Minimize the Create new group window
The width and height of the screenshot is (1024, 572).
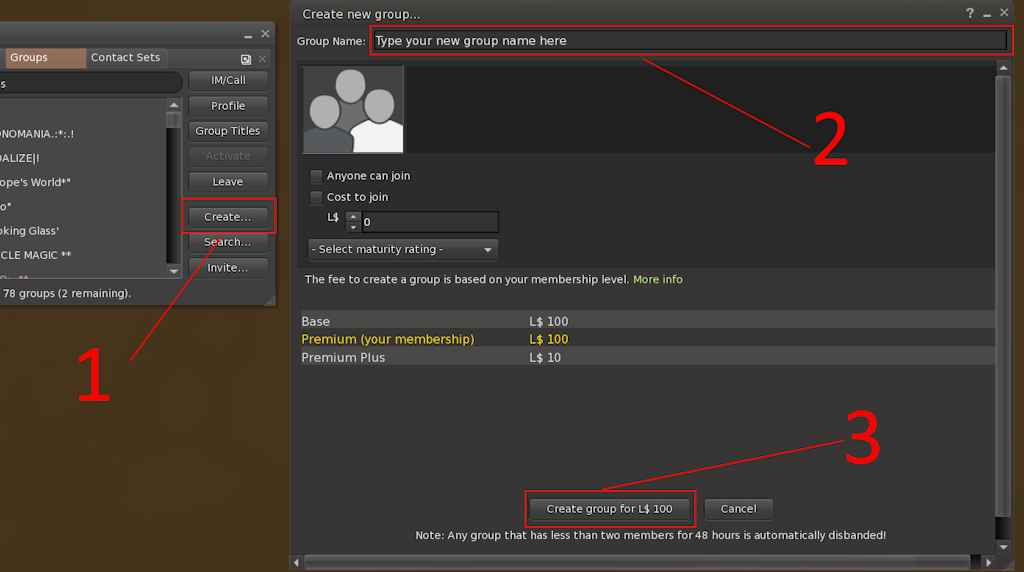click(987, 13)
